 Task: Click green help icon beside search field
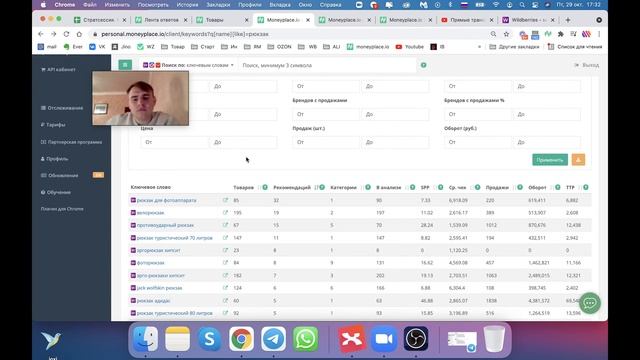(424, 65)
